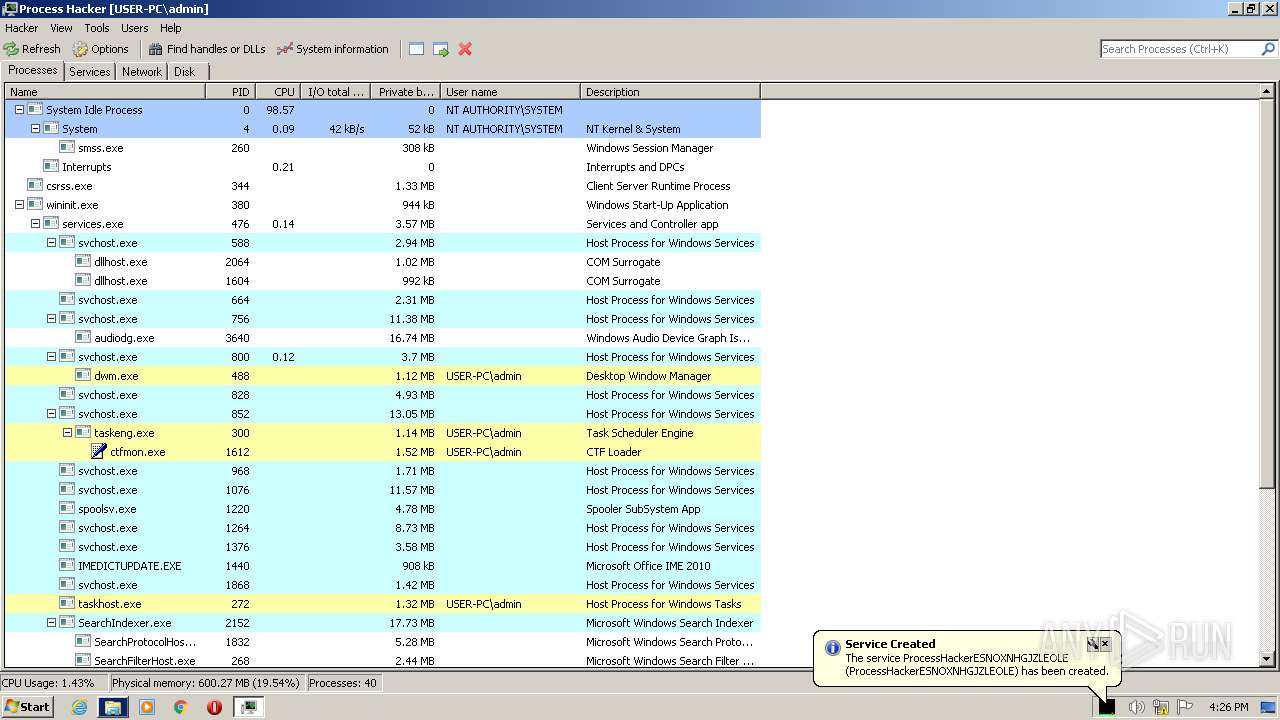Click the ctfmon.exe process icon

click(x=99, y=452)
